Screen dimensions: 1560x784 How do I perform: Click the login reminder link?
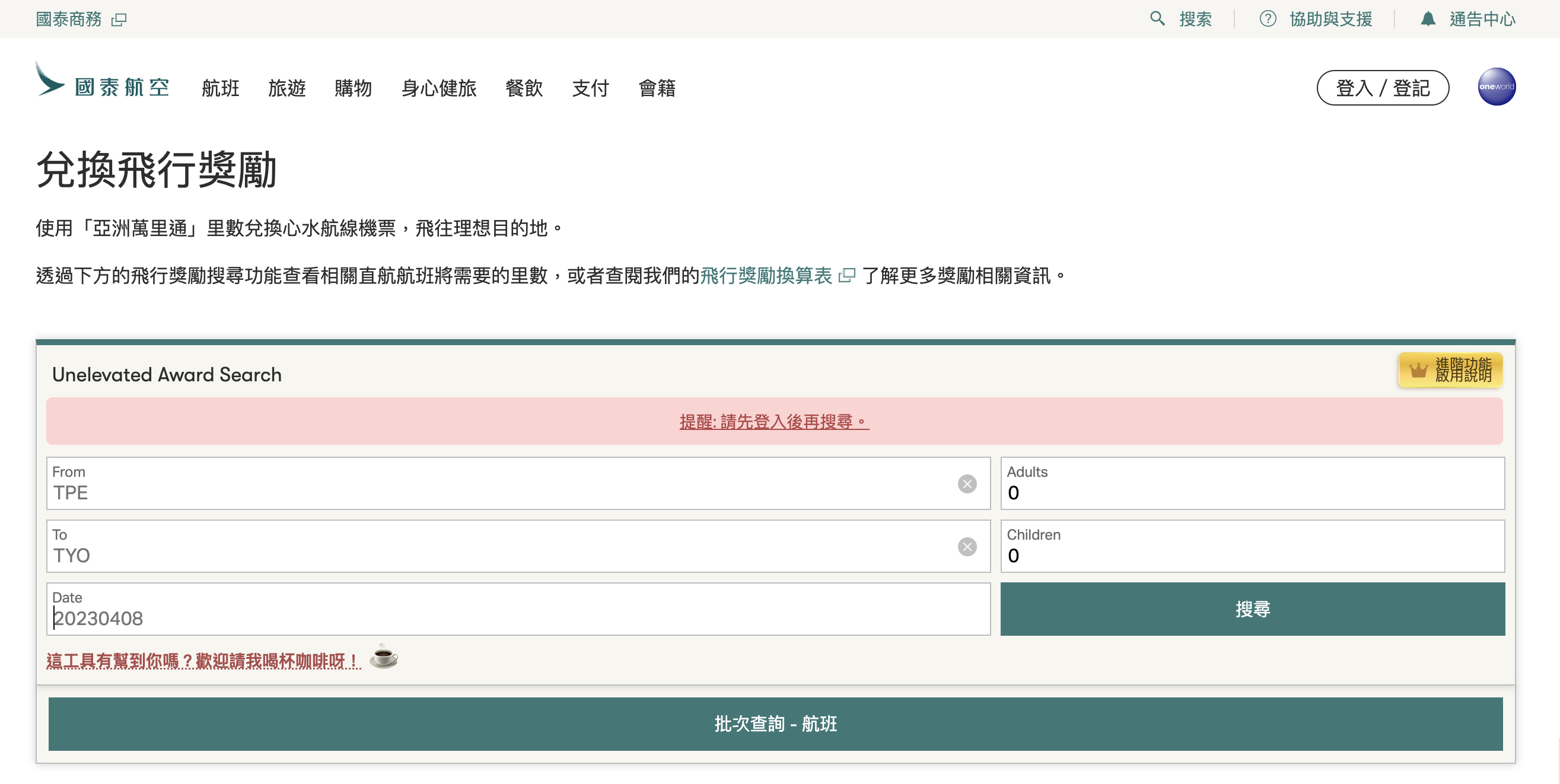click(x=774, y=422)
